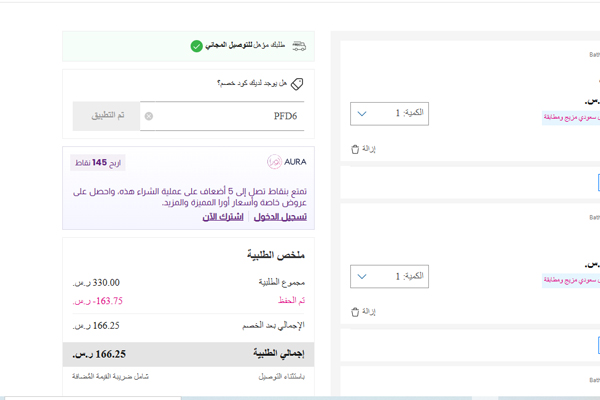Clear the PFD6 promo code field
This screenshot has height=400, width=600.
click(x=149, y=116)
